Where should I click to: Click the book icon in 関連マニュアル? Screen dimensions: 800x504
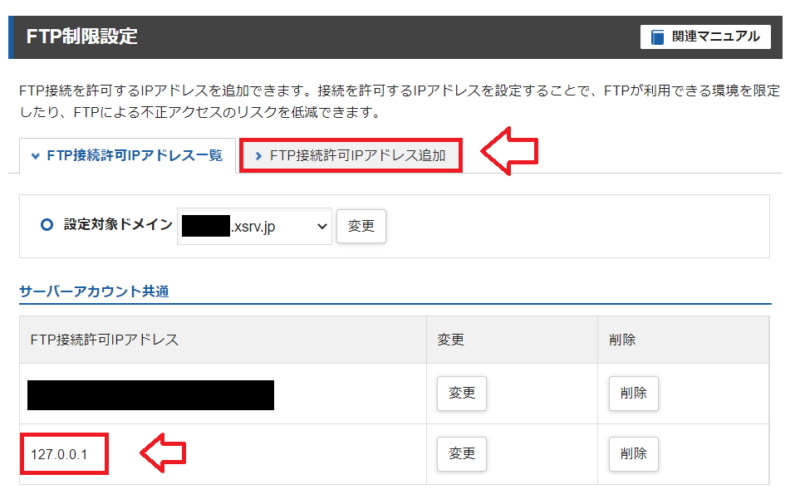[x=658, y=37]
